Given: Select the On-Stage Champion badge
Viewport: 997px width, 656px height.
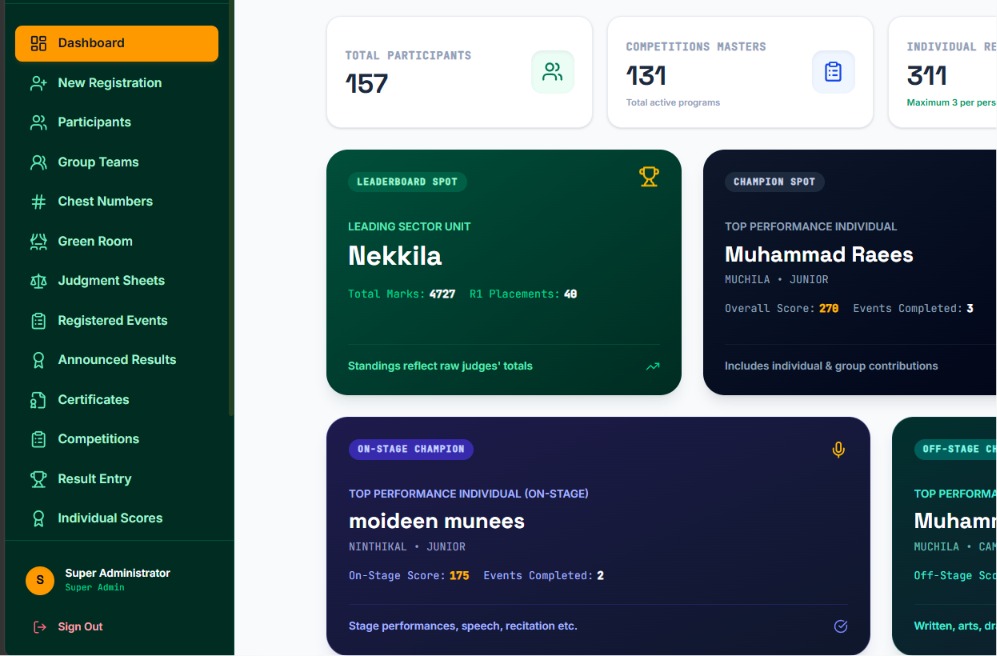Looking at the screenshot, I should click(411, 449).
